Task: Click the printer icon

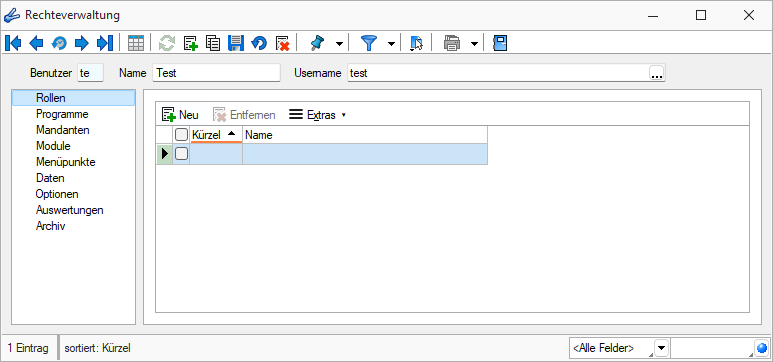Action: tap(452, 43)
